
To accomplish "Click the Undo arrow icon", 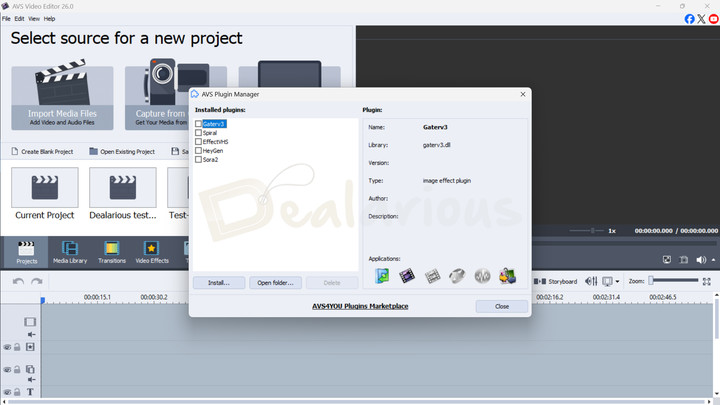I will point(18,281).
